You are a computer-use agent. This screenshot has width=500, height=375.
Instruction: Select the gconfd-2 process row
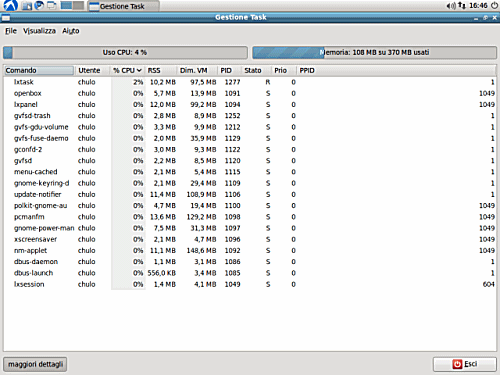[250, 149]
